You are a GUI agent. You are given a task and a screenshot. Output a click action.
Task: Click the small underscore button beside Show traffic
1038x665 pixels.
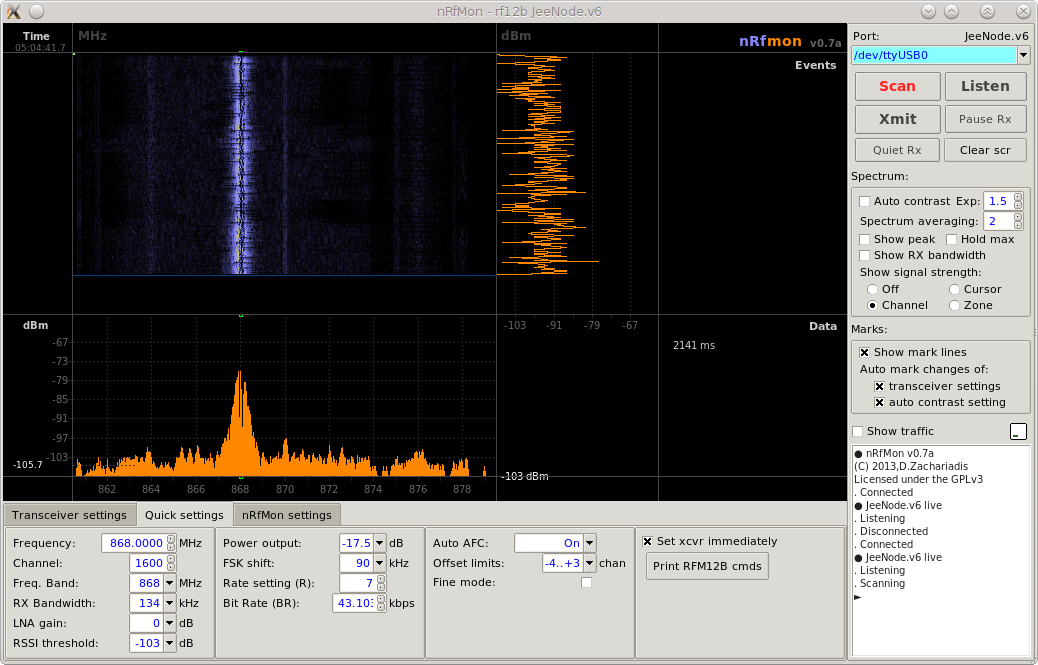(1018, 432)
